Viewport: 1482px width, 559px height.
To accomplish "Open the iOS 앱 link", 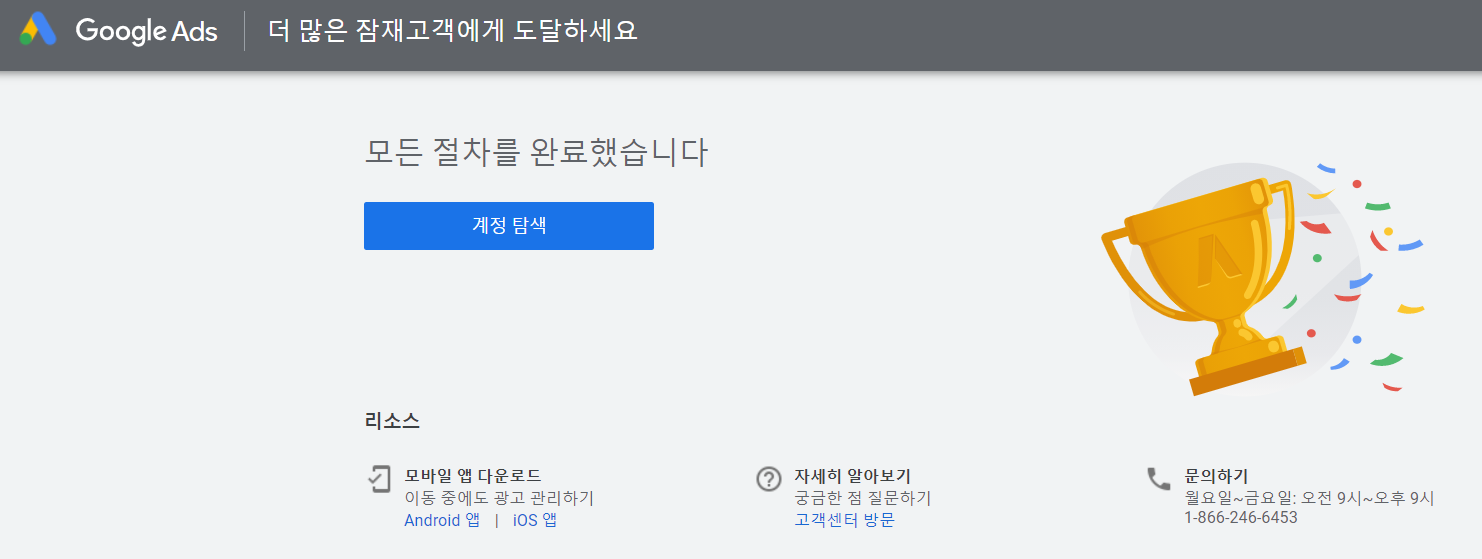I will click(534, 520).
